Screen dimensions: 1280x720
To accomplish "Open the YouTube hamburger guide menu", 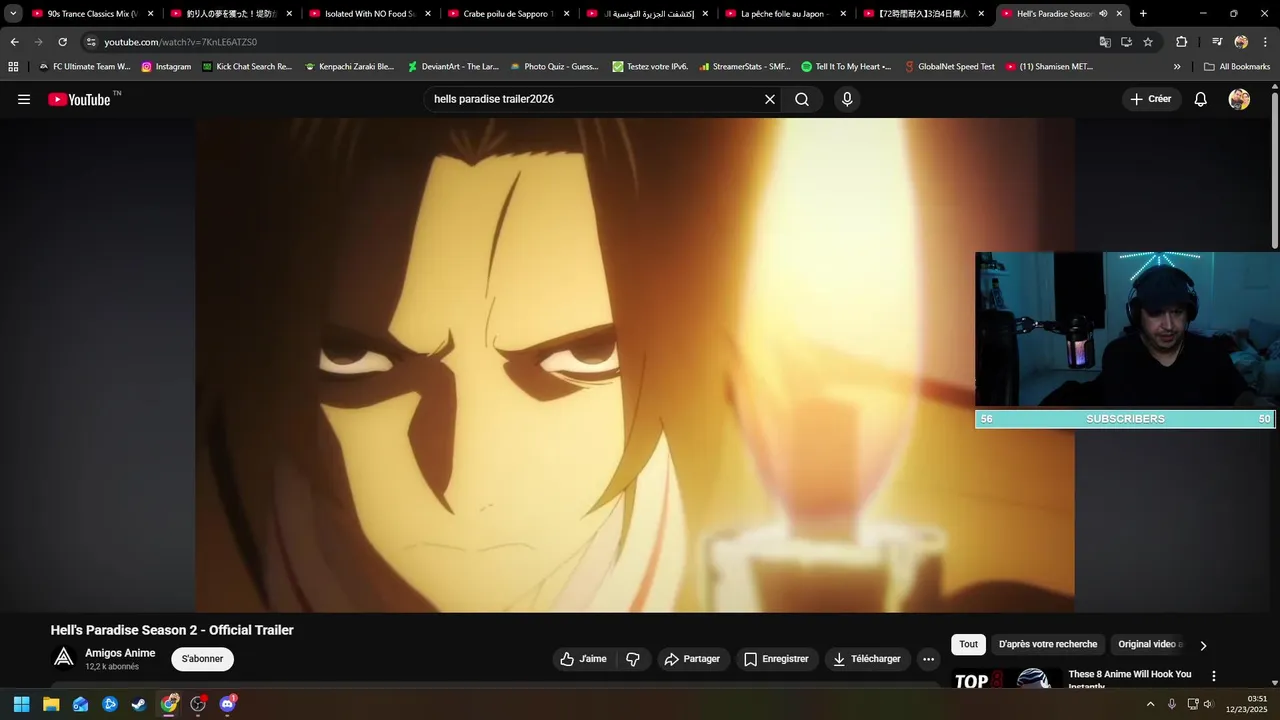I will tap(24, 99).
